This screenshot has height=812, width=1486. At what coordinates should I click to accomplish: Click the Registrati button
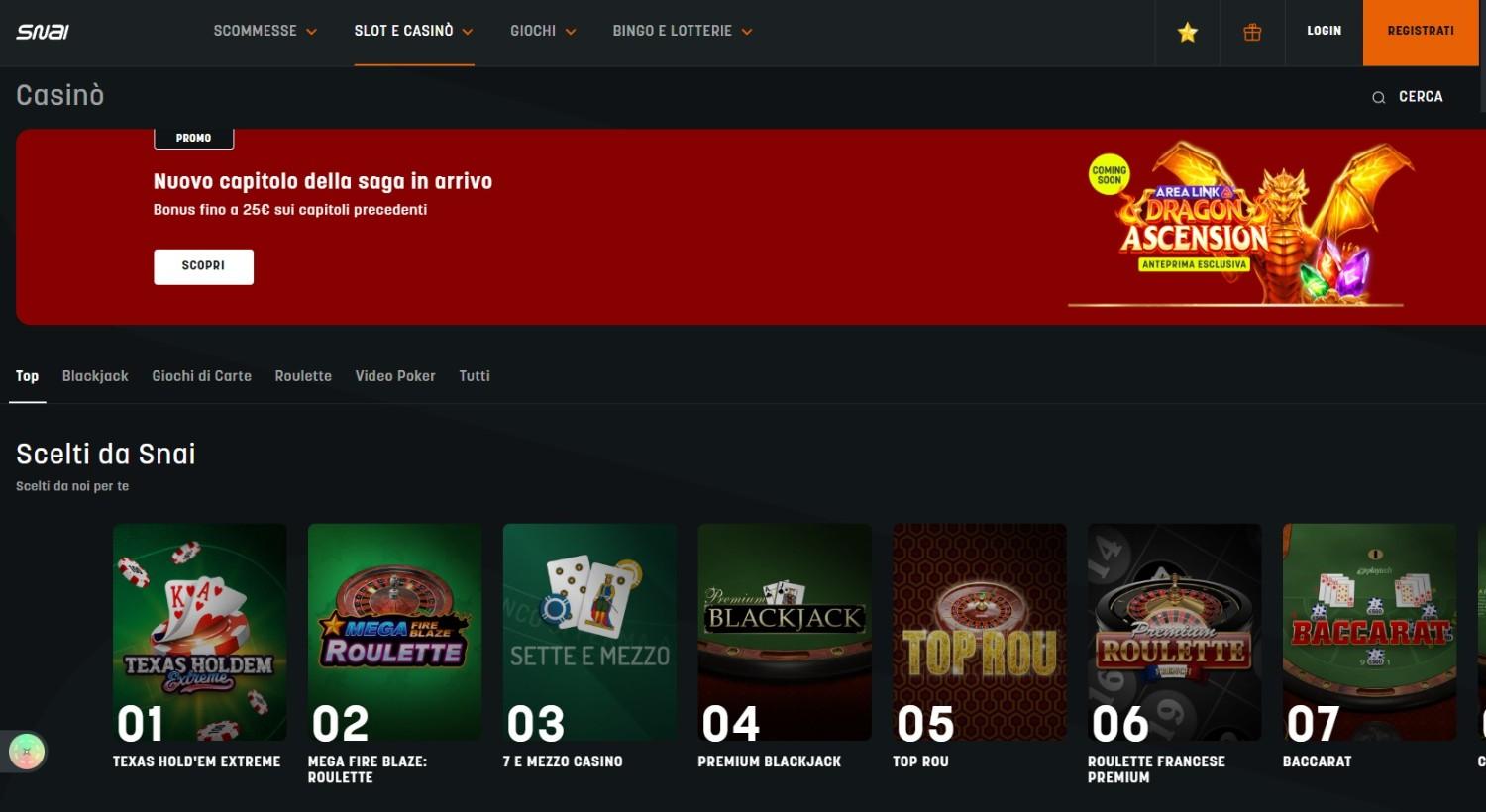(1420, 32)
